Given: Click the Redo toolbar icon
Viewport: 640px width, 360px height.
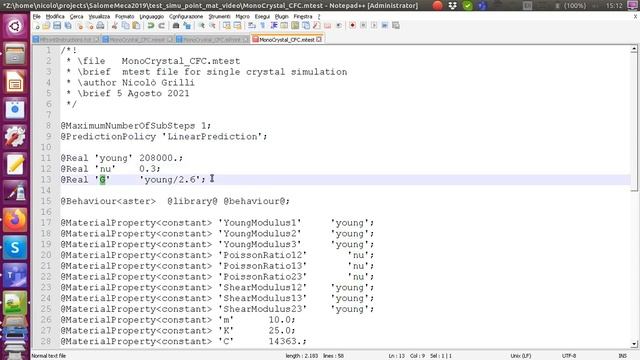Looking at the screenshot, I should 162,26.
